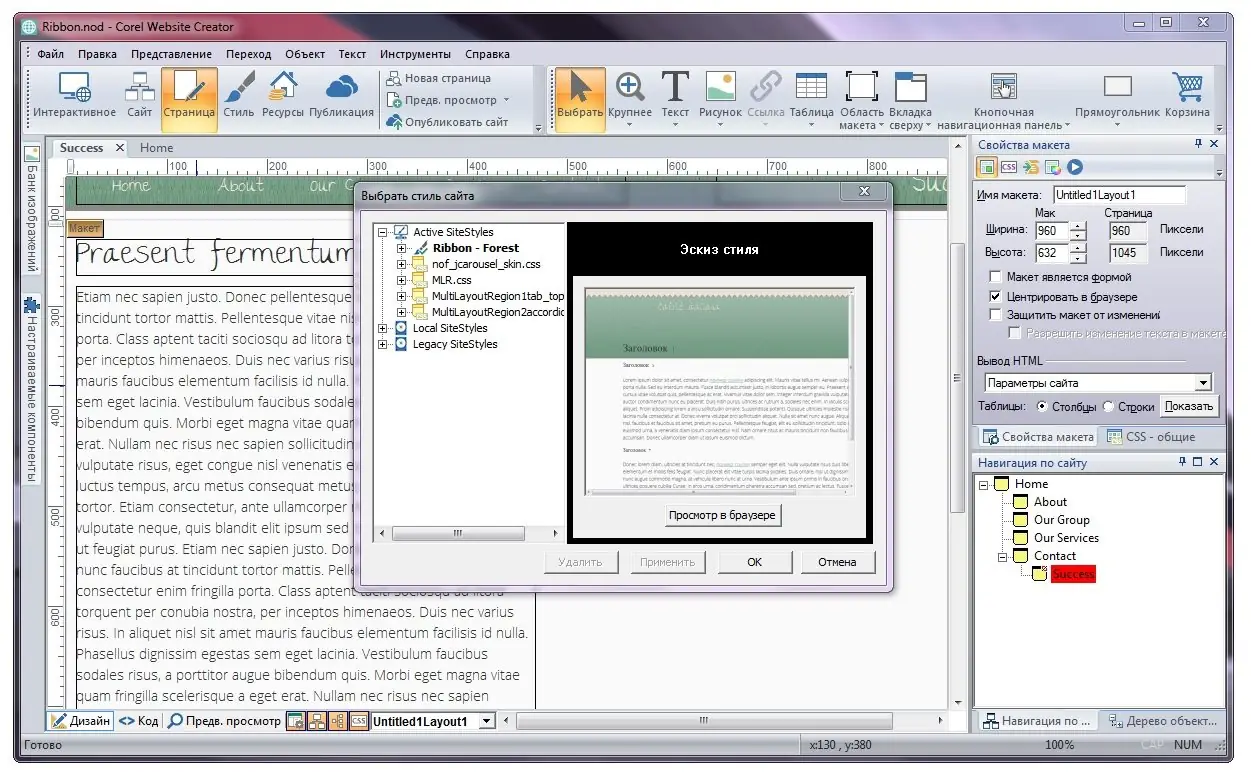Select the Страница view icon

(189, 97)
